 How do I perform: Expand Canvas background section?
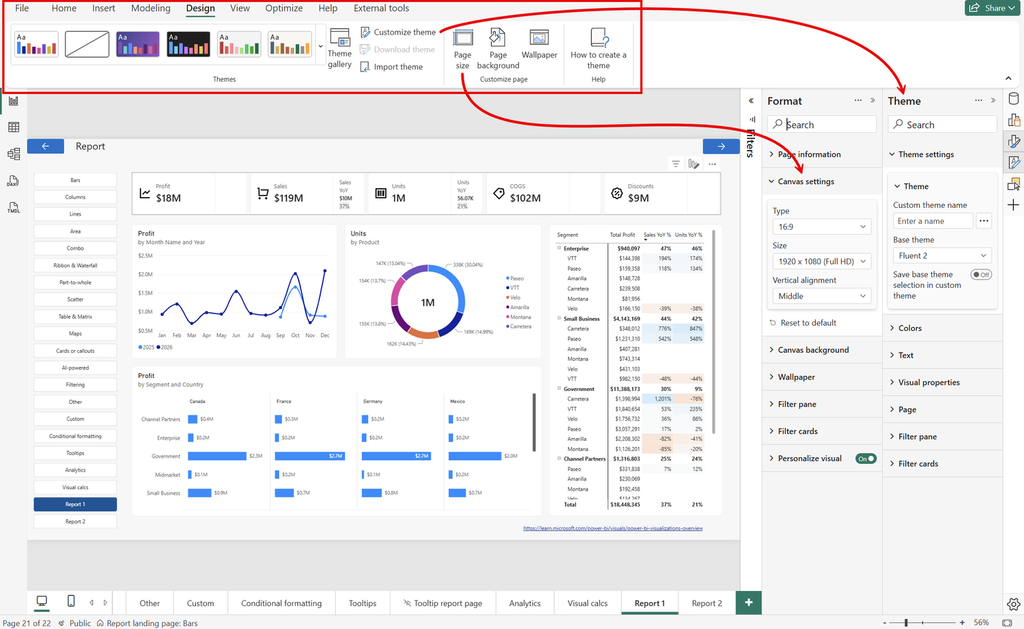[822, 350]
